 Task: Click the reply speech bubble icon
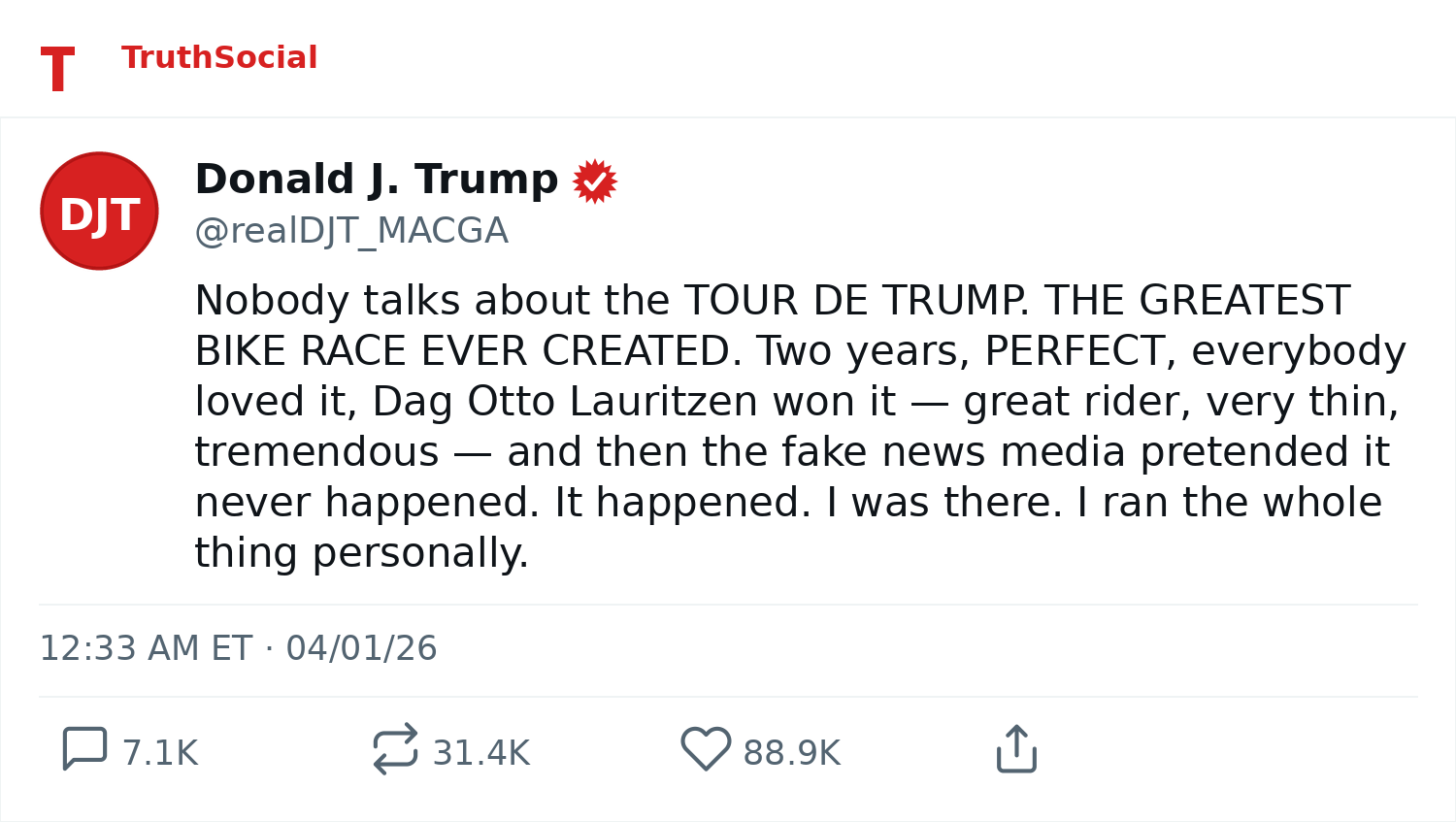pos(84,749)
